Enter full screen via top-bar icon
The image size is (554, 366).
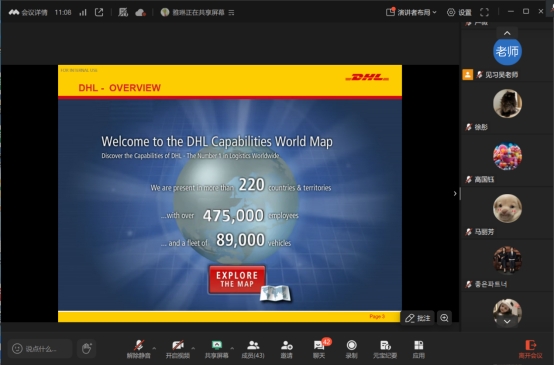pyautogui.click(x=484, y=12)
